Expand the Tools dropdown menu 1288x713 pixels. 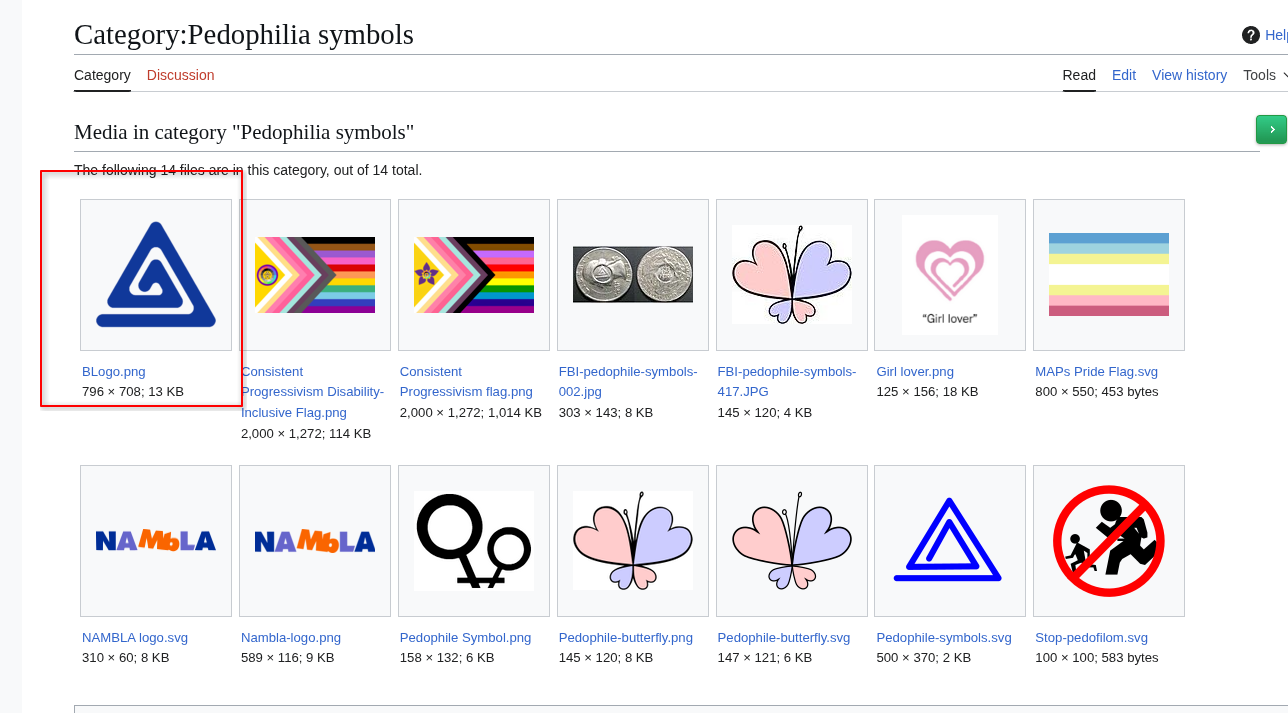(1264, 75)
